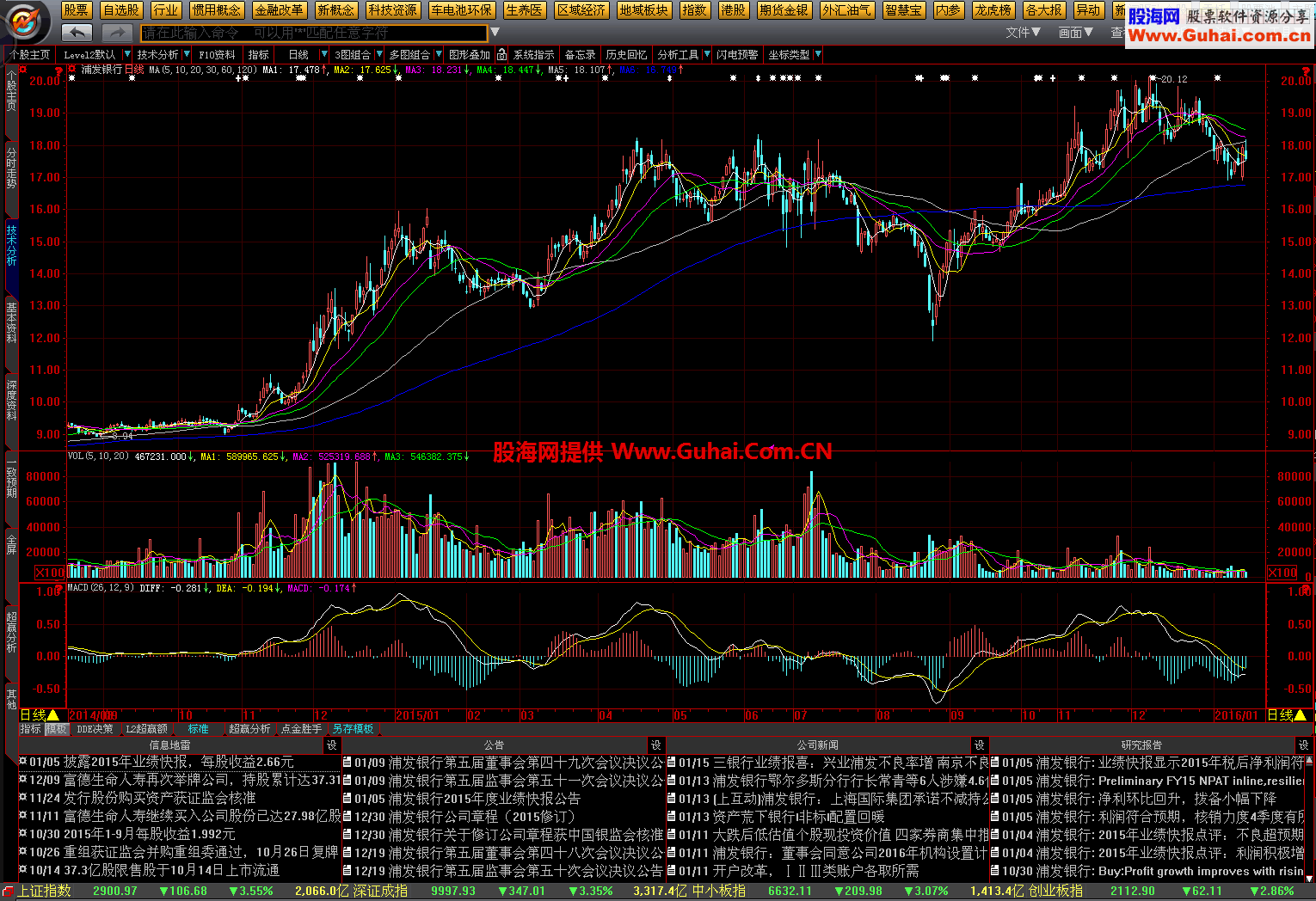This screenshot has width=1316, height=901.
Task: Toggle the lock icon next to 图形叠加
Action: point(500,54)
